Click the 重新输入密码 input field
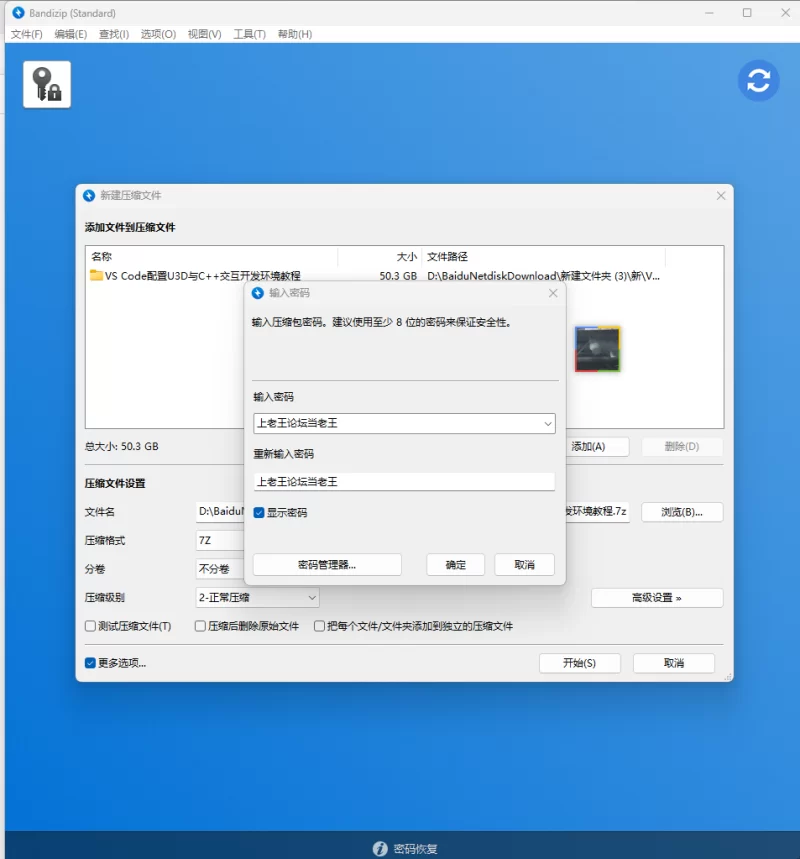The height and width of the screenshot is (859, 800). click(x=404, y=482)
